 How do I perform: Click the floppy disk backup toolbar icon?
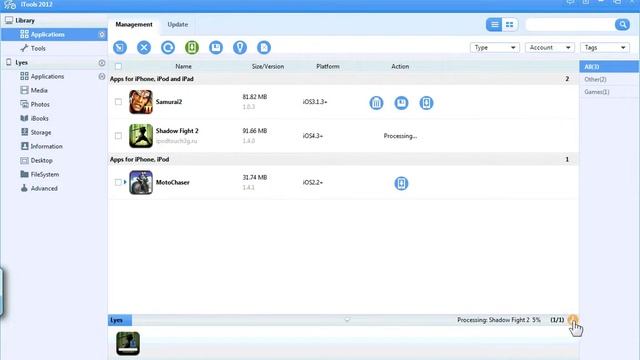[x=216, y=47]
